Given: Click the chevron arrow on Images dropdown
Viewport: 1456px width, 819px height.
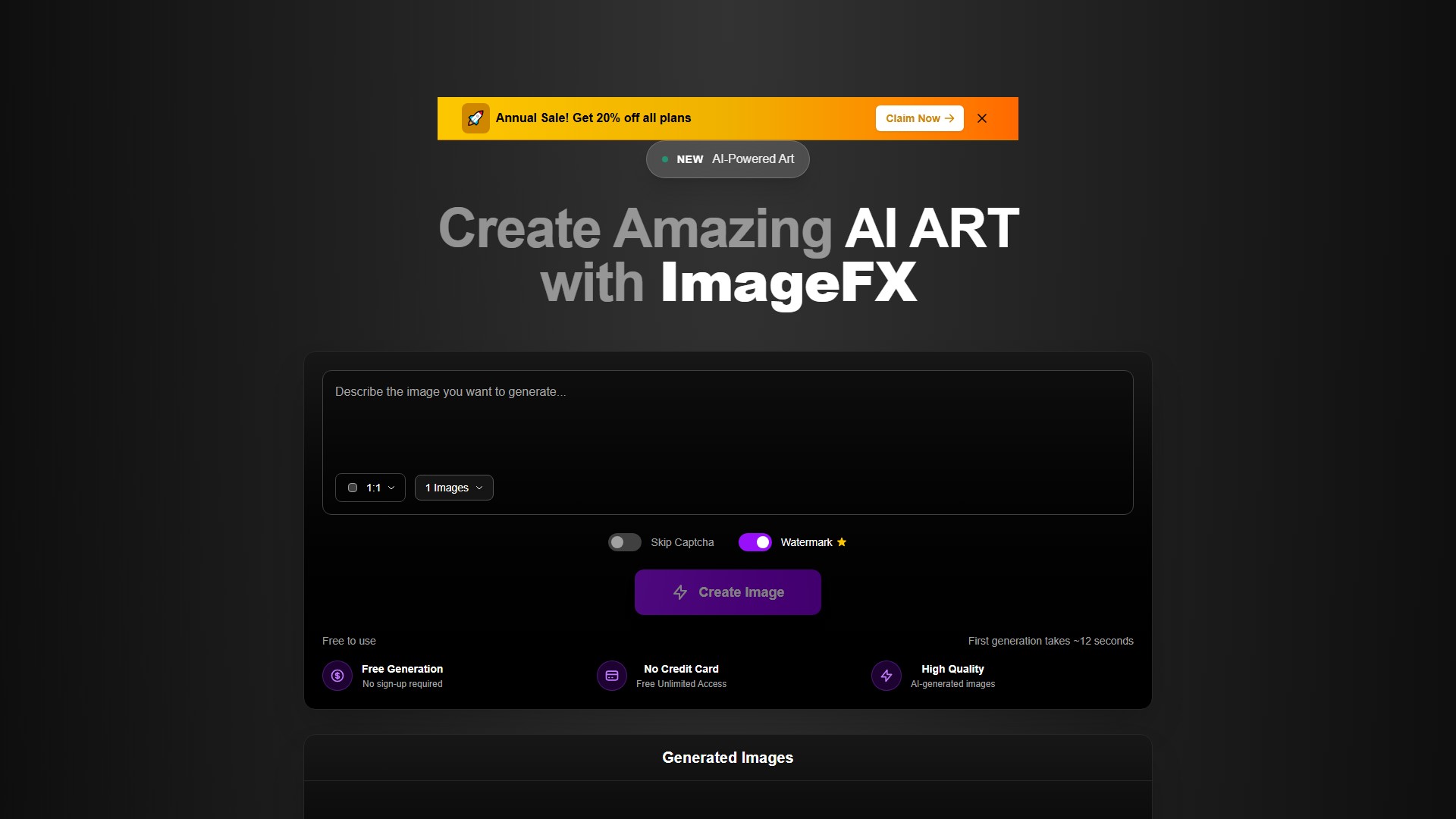Looking at the screenshot, I should click(x=479, y=488).
